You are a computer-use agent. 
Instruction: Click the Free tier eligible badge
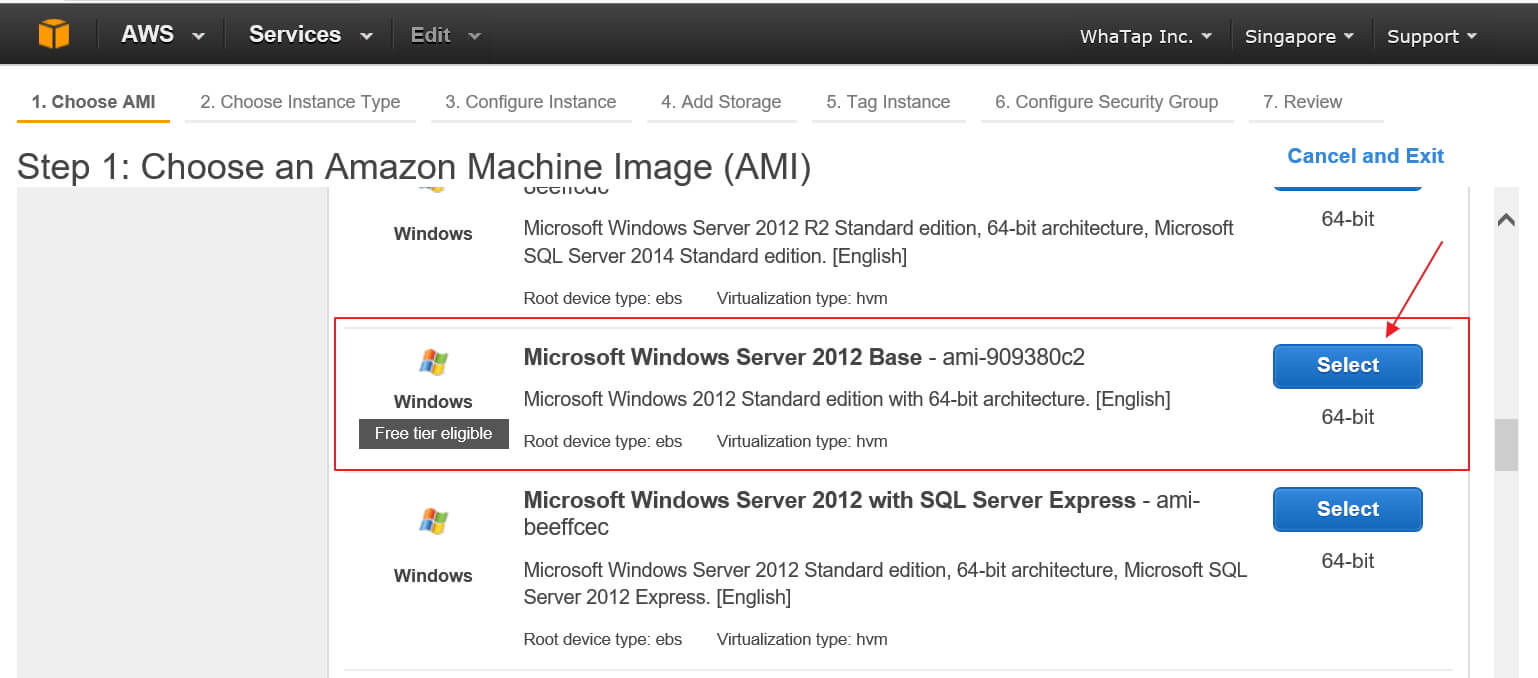coord(434,433)
